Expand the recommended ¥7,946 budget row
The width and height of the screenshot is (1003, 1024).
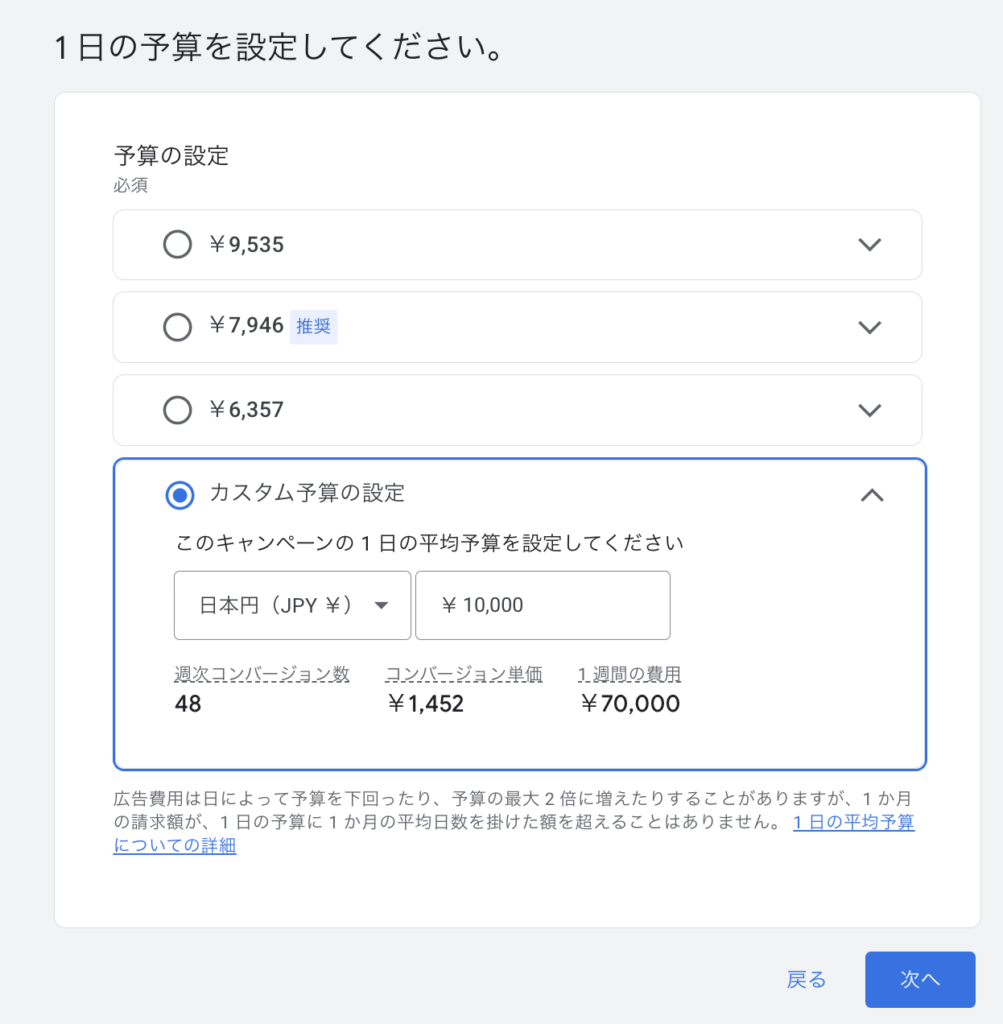869,327
